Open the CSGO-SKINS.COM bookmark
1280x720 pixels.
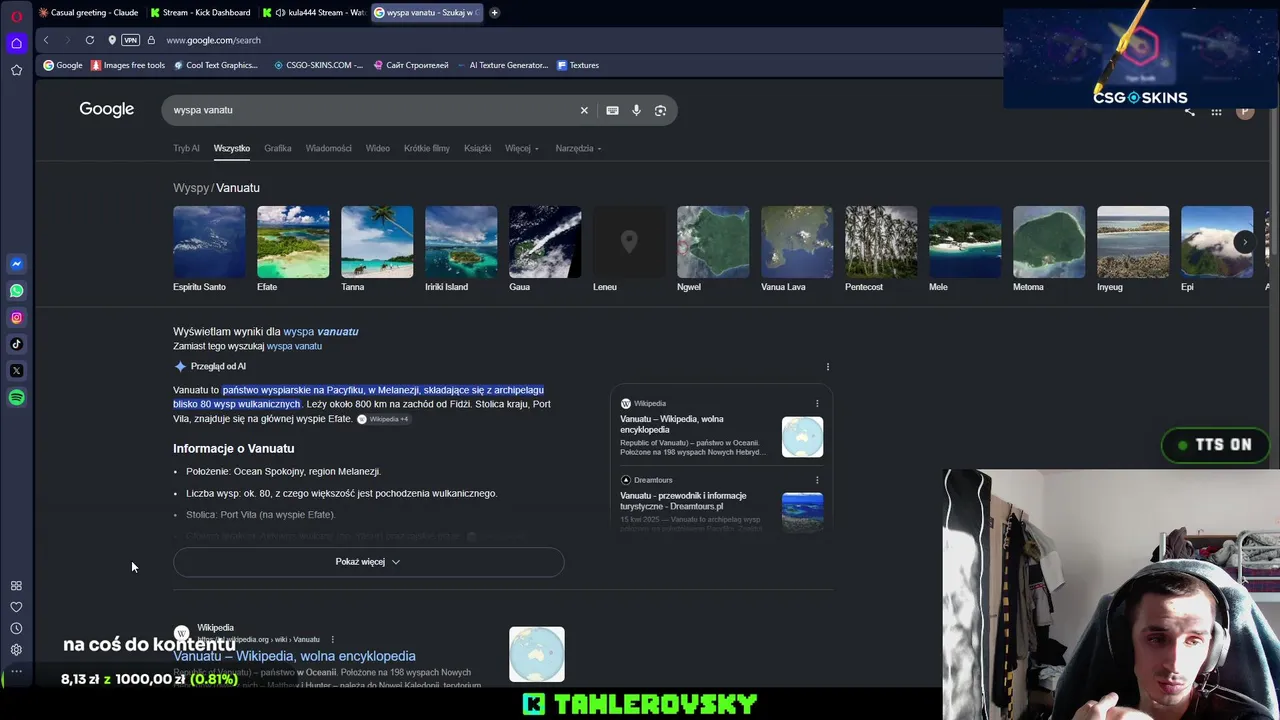coord(319,65)
